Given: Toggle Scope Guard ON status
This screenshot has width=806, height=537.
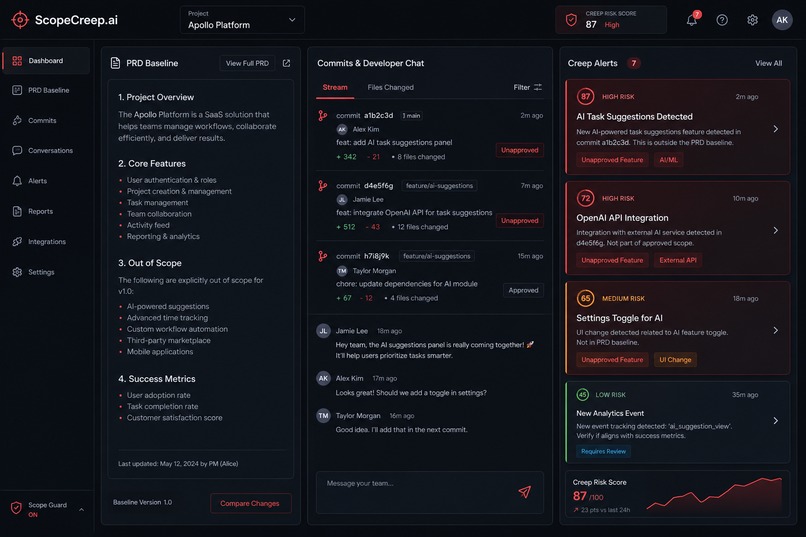Looking at the screenshot, I should click(33, 515).
